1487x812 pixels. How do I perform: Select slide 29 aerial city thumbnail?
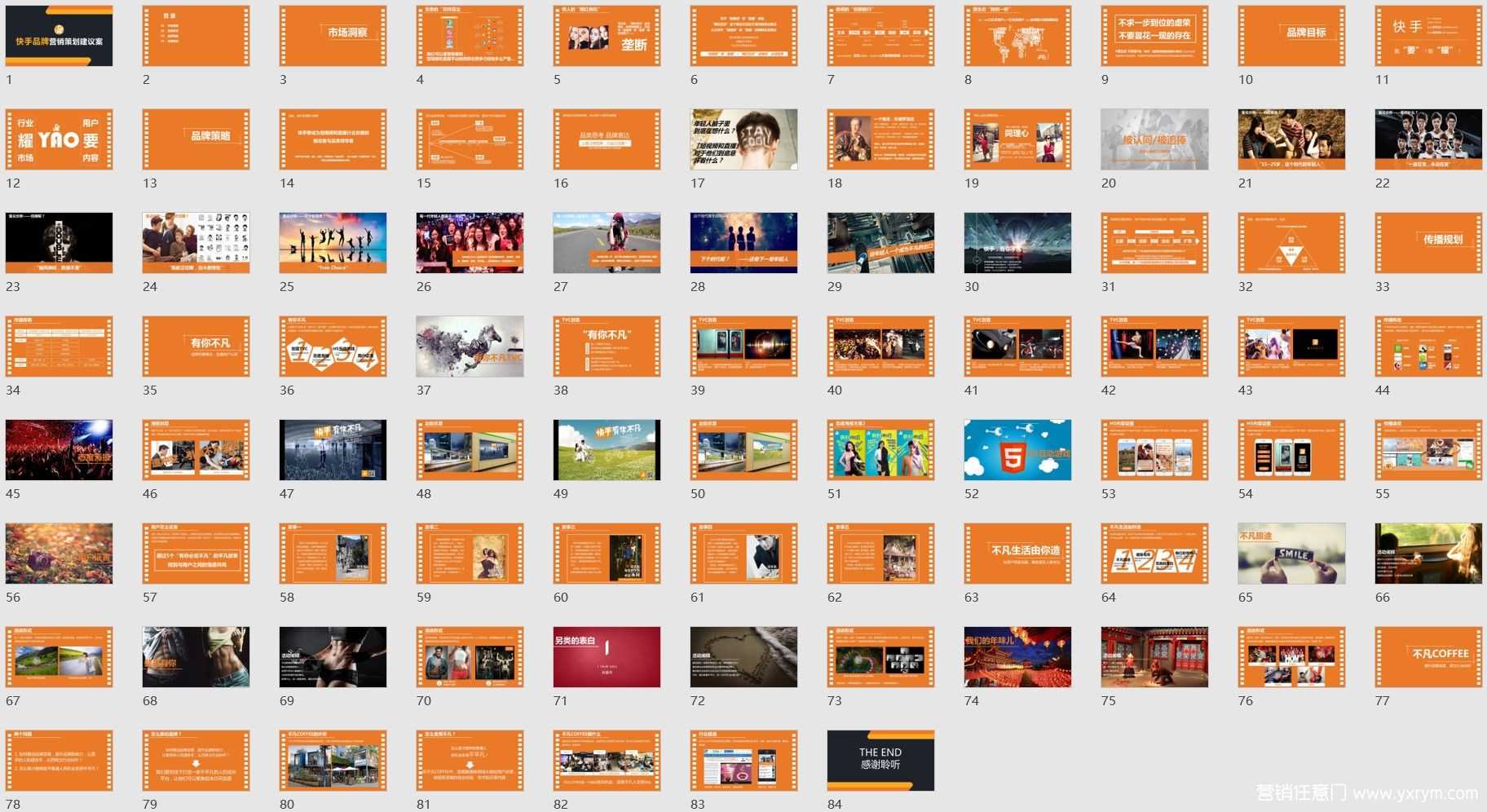click(x=880, y=243)
